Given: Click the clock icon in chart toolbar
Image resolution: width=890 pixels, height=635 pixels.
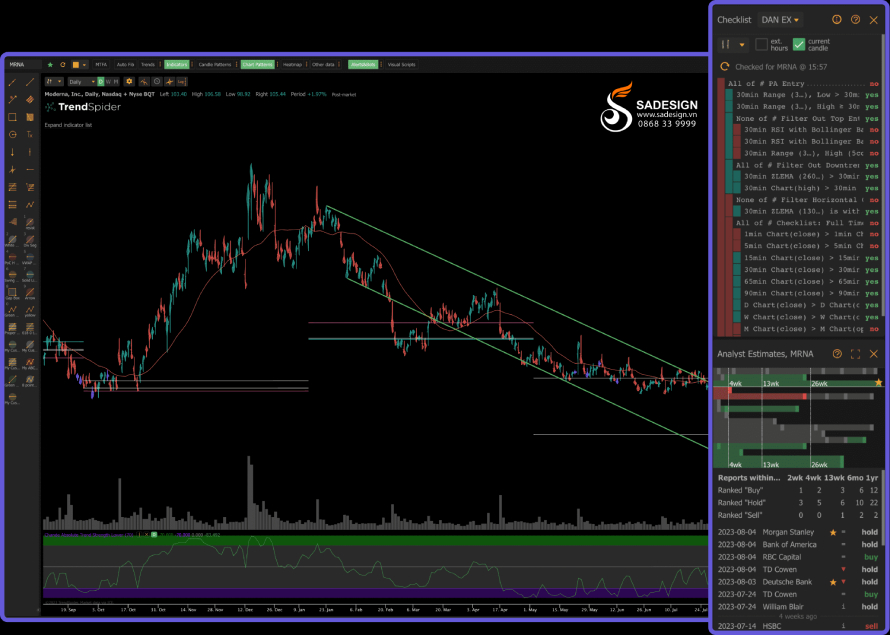Looking at the screenshot, I should [x=157, y=82].
